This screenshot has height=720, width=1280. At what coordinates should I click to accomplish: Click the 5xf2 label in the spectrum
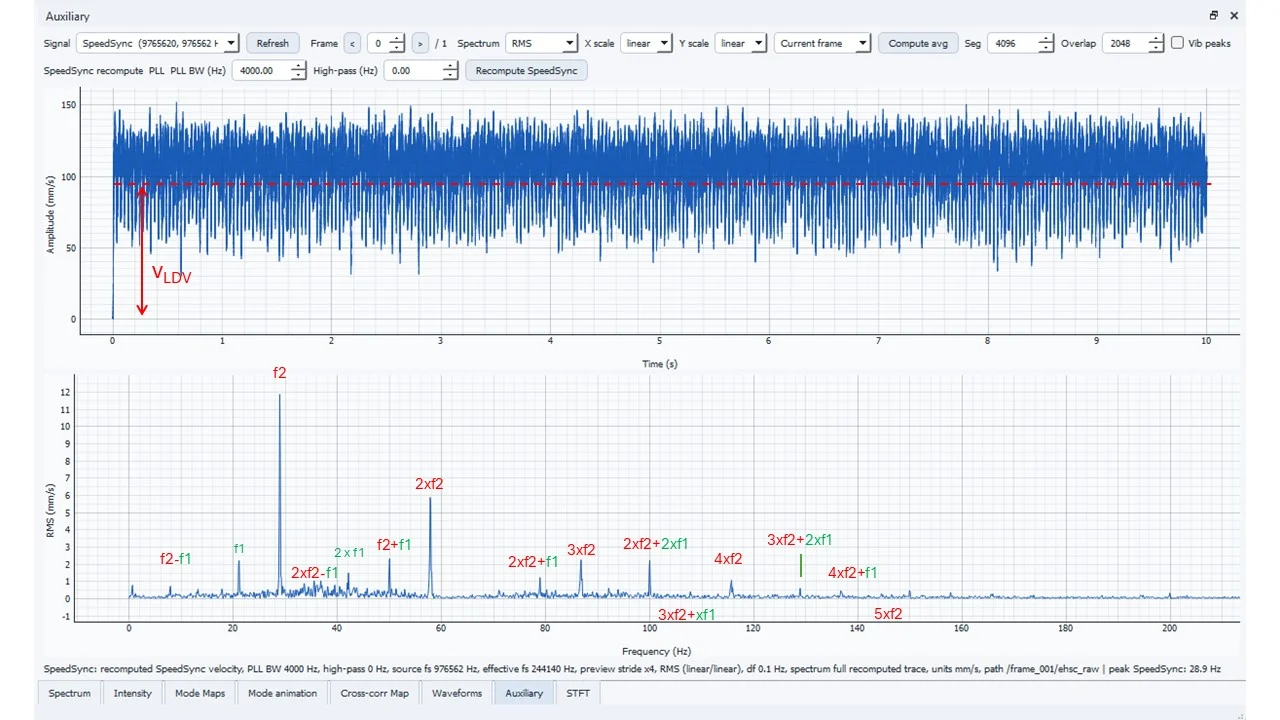[x=889, y=614]
